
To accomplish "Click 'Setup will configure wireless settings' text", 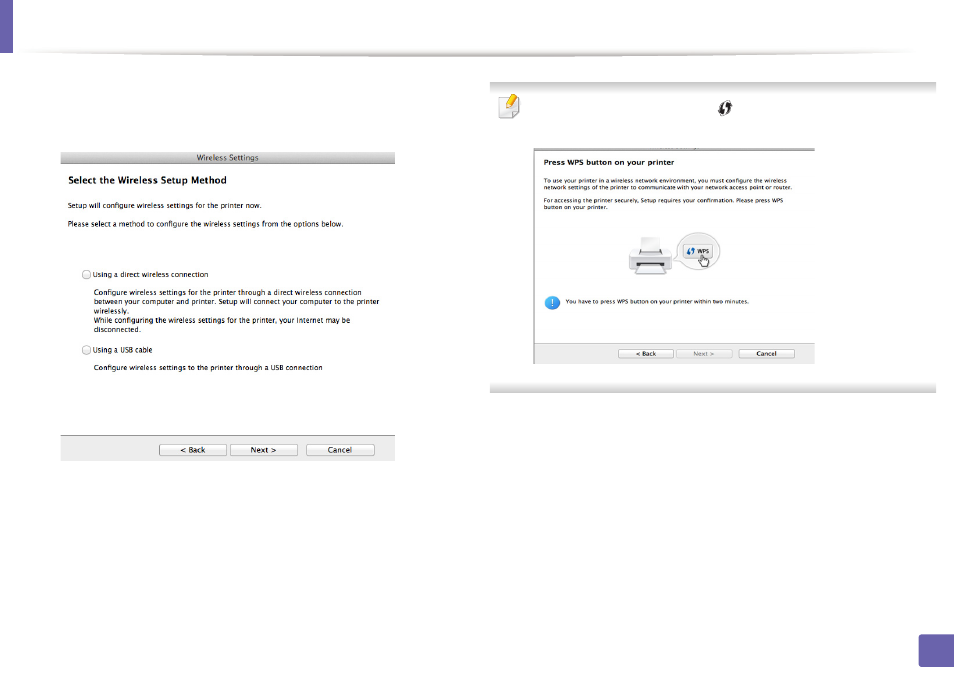I will click(164, 206).
